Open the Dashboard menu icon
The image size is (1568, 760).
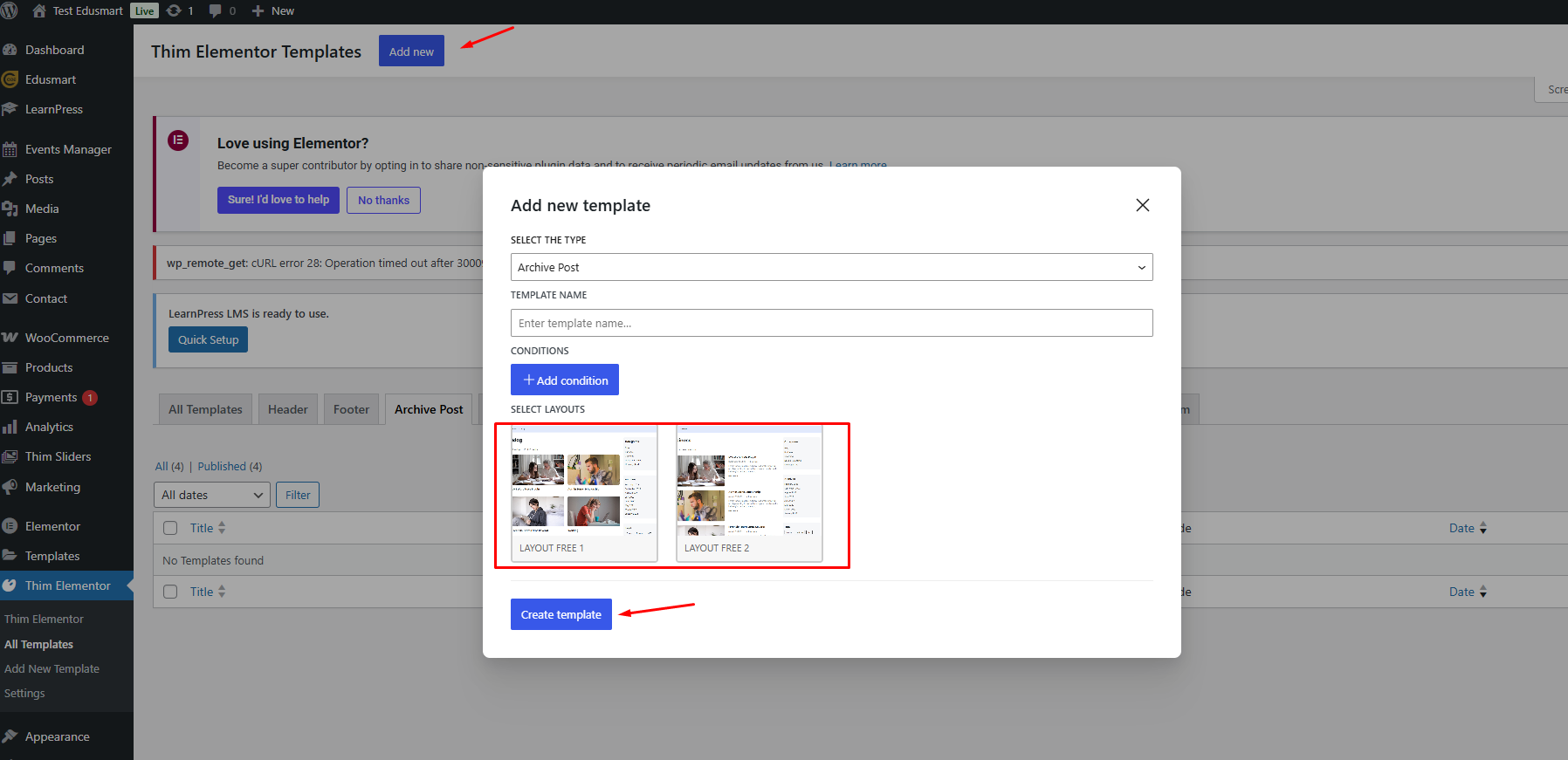[x=10, y=50]
